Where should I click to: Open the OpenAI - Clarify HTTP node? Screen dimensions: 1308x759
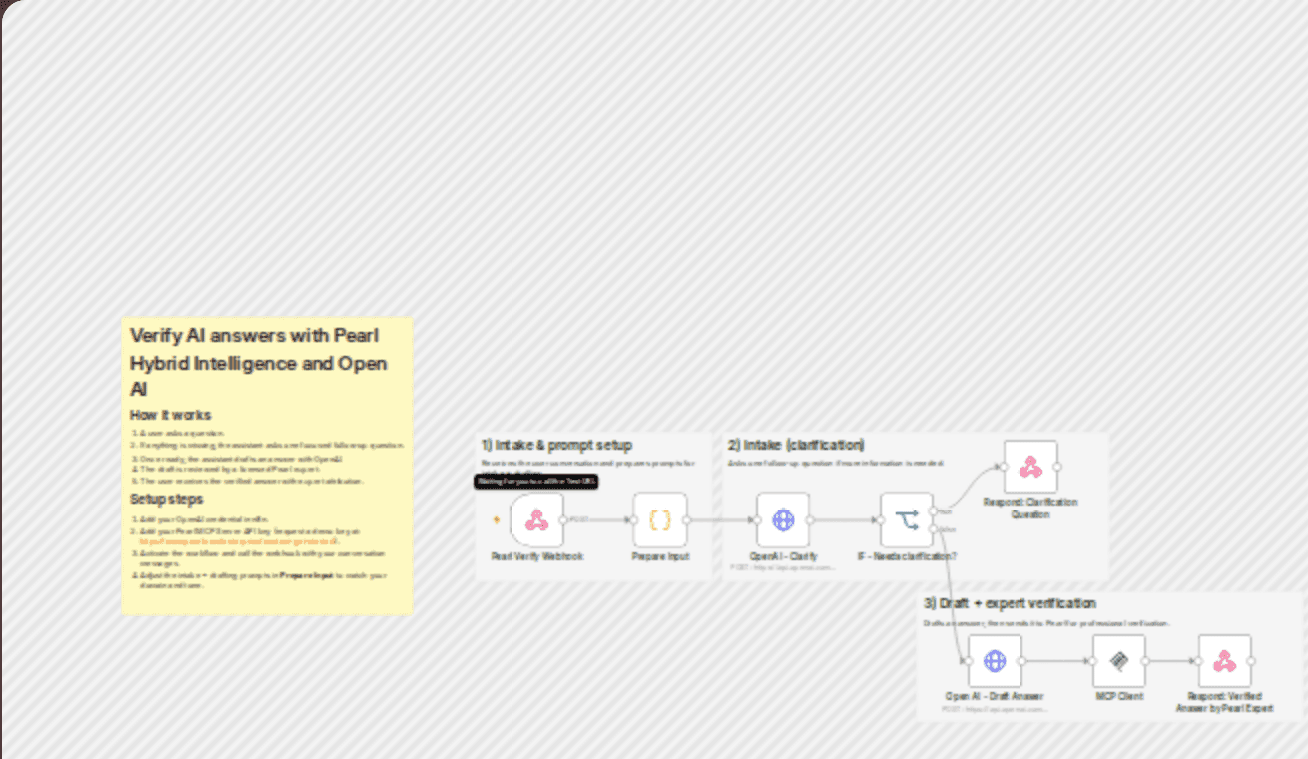pos(783,520)
